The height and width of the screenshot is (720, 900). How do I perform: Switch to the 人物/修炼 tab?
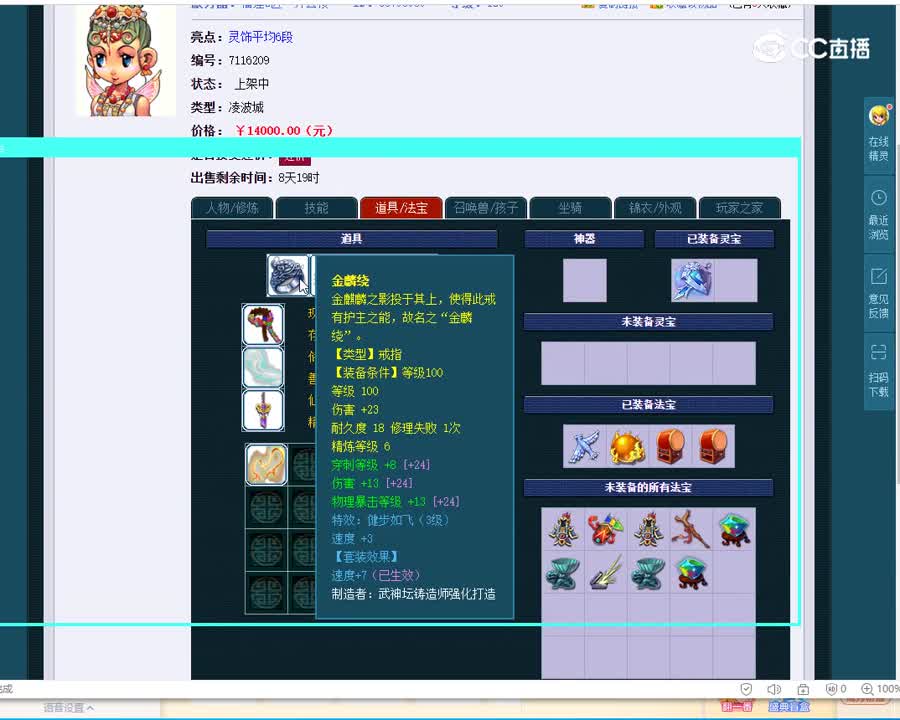pos(232,208)
